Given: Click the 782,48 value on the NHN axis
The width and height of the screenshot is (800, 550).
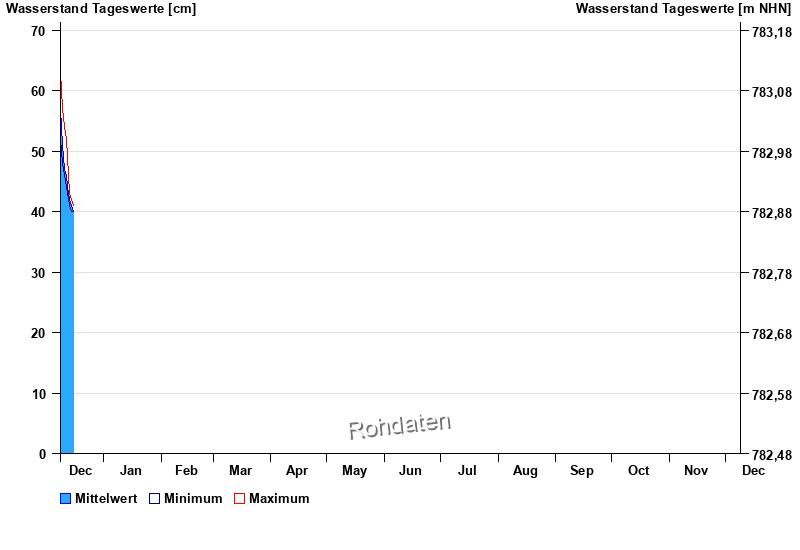Looking at the screenshot, I should coord(769,455).
